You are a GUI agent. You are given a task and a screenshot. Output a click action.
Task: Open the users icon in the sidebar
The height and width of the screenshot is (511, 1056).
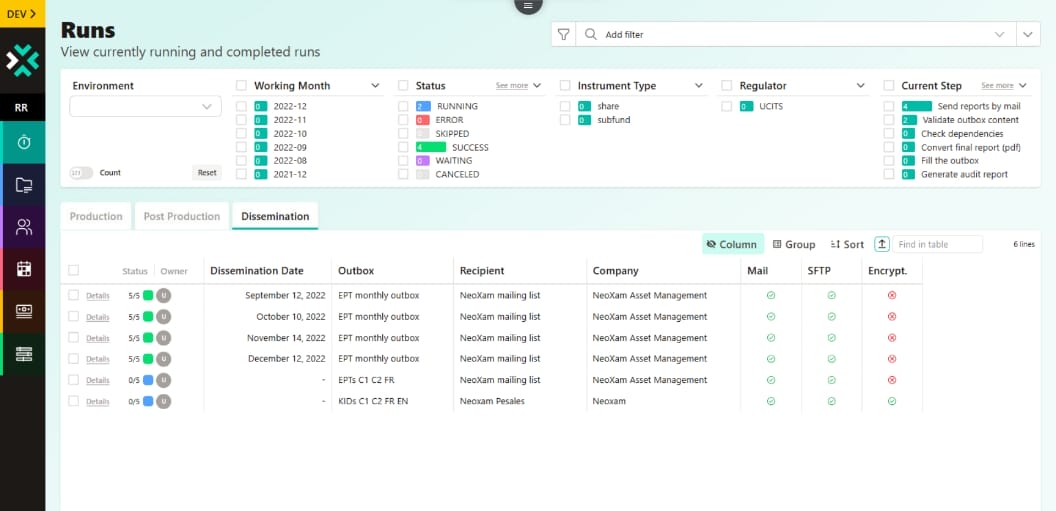[23, 227]
